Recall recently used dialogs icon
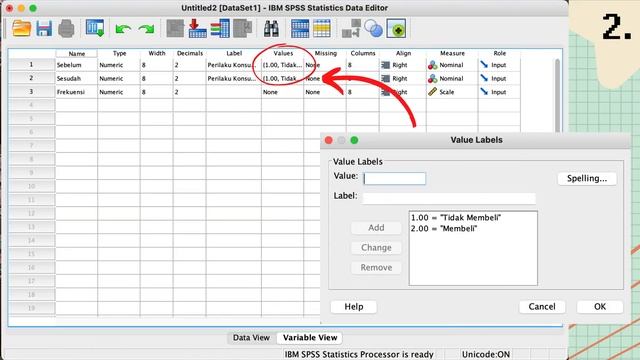 tap(95, 29)
